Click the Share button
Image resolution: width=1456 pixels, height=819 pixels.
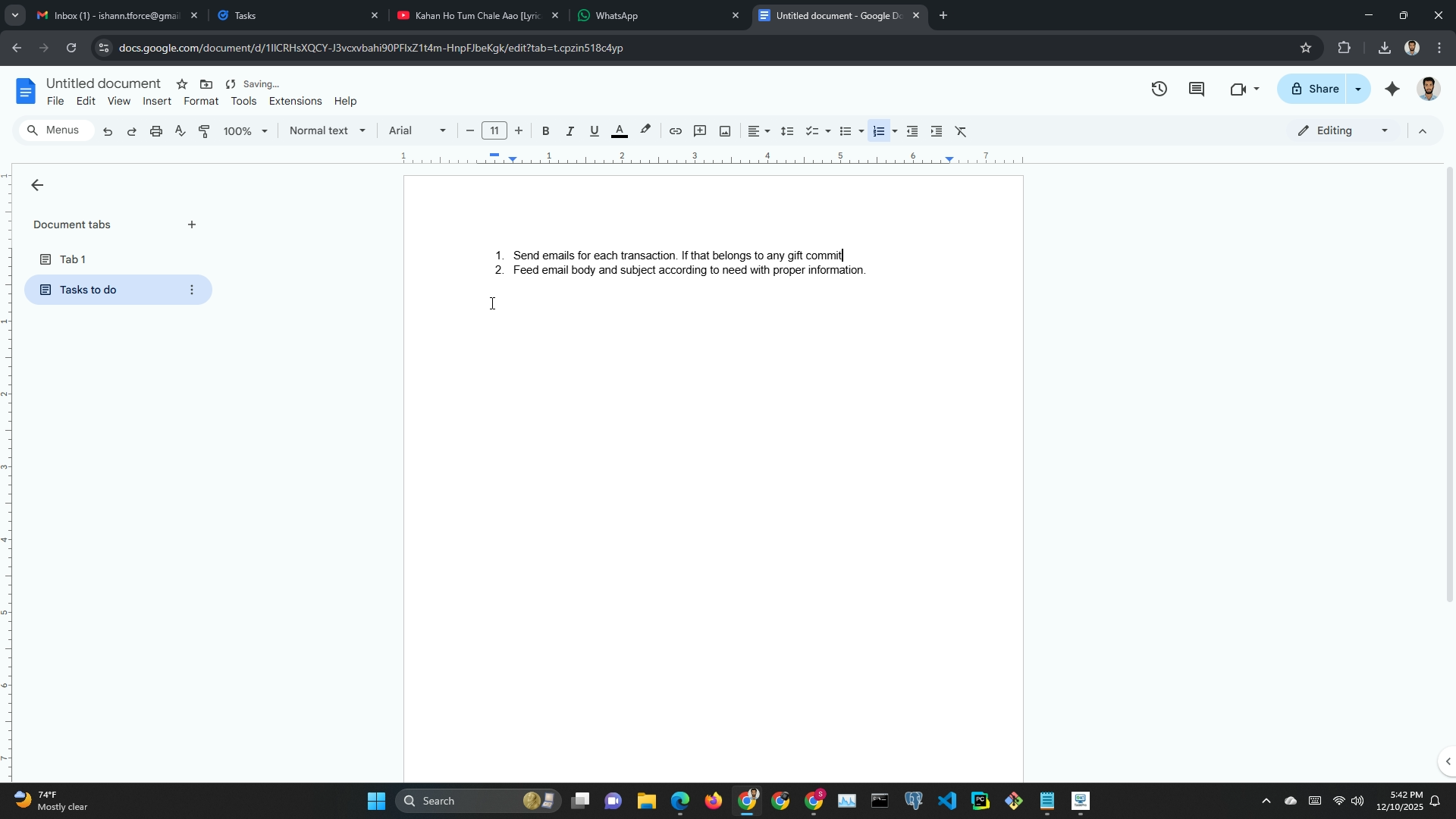pos(1314,89)
